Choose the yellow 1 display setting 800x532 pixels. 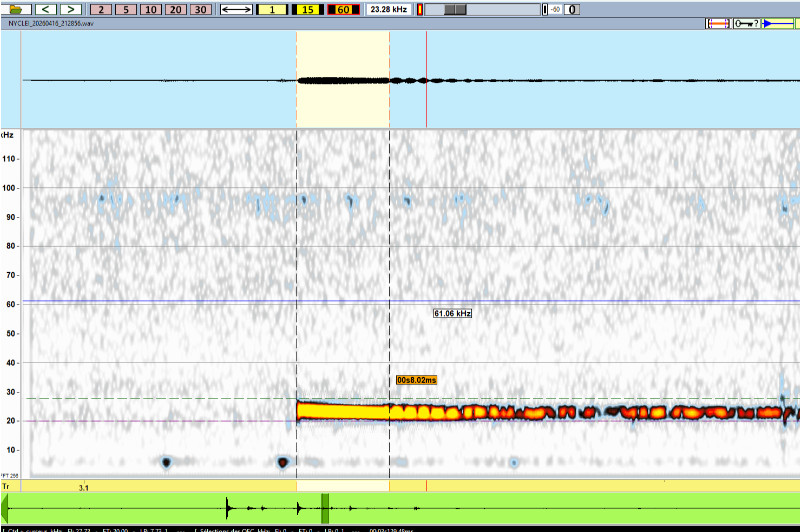[272, 9]
